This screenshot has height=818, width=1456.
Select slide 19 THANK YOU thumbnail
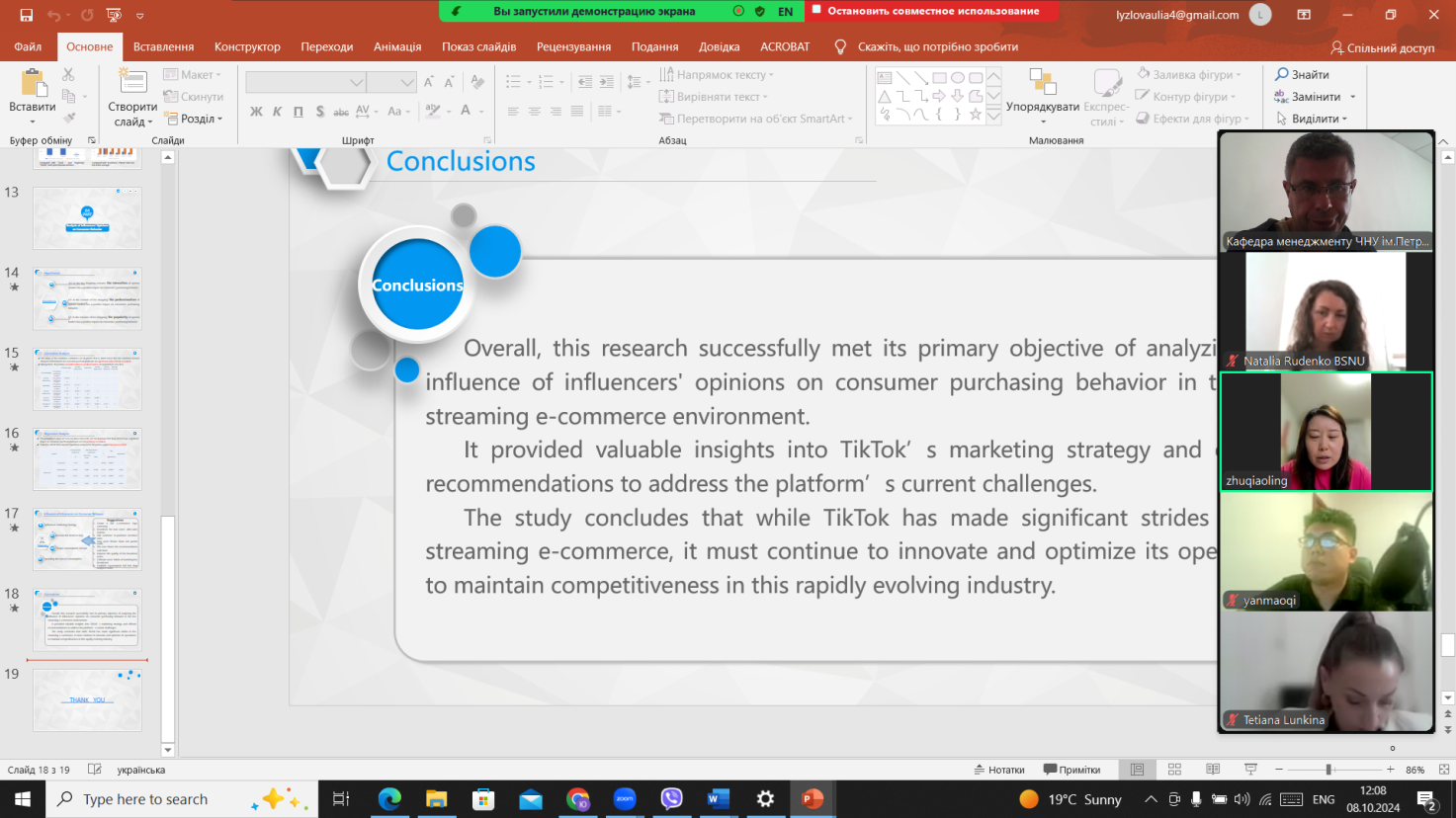point(87,699)
